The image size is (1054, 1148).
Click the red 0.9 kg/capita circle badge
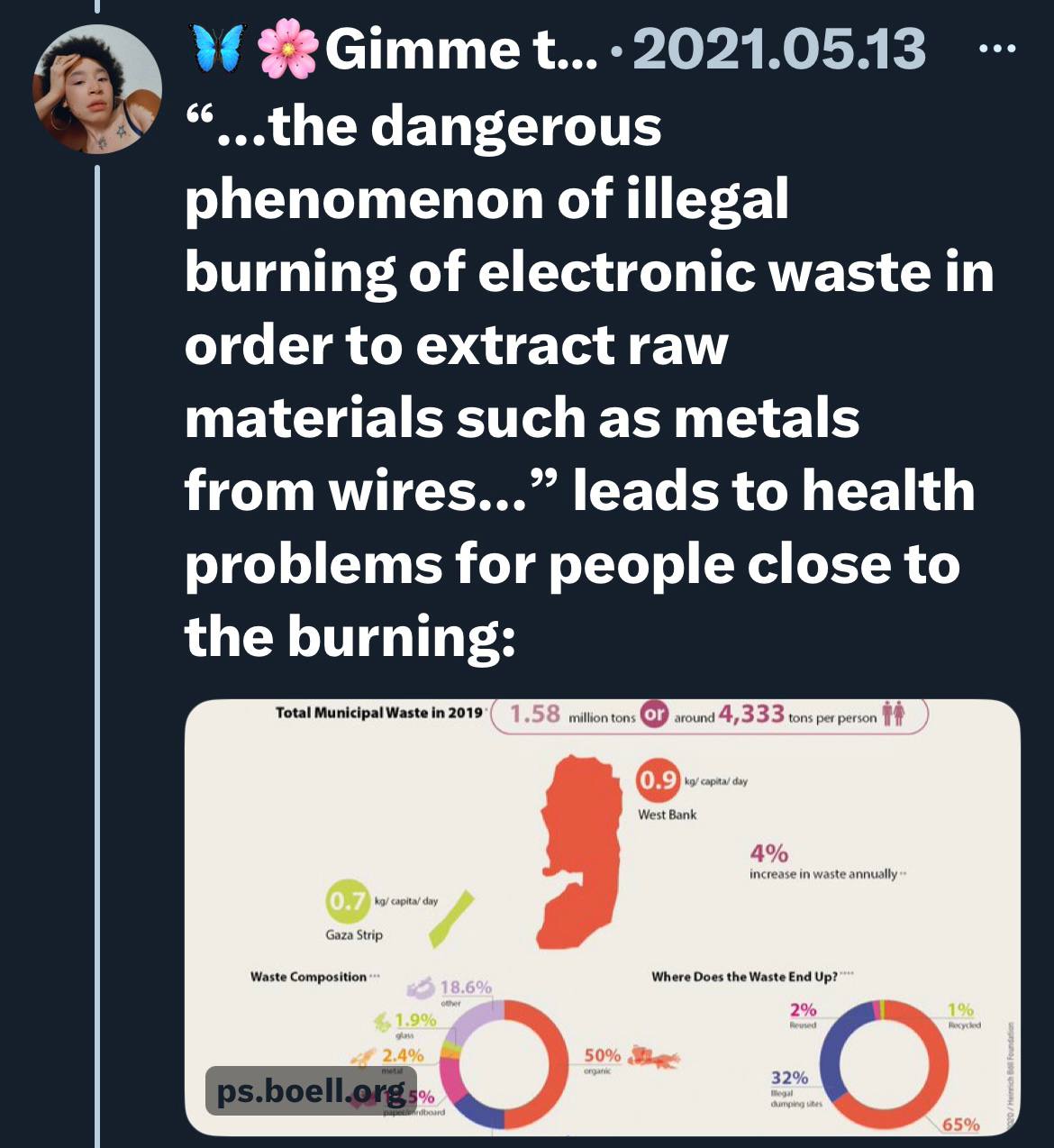coord(657,779)
